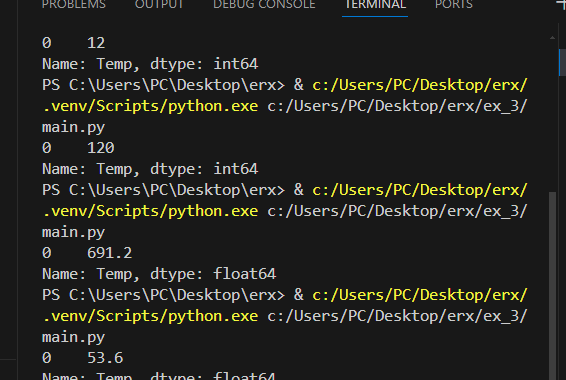Click 'Name: Temp, dtype: float64' line below 691.2
Image resolution: width=566 pixels, height=380 pixels.
[159, 274]
